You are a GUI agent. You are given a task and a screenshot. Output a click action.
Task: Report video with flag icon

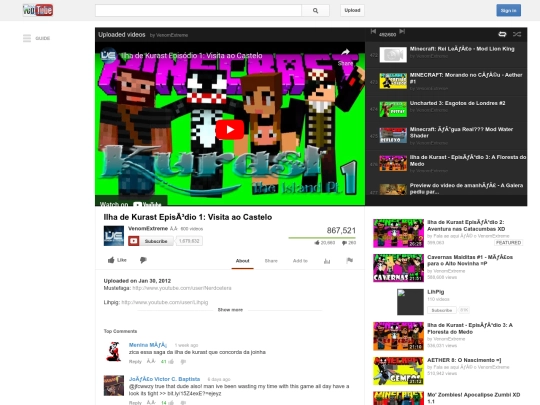pyautogui.click(x=350, y=261)
